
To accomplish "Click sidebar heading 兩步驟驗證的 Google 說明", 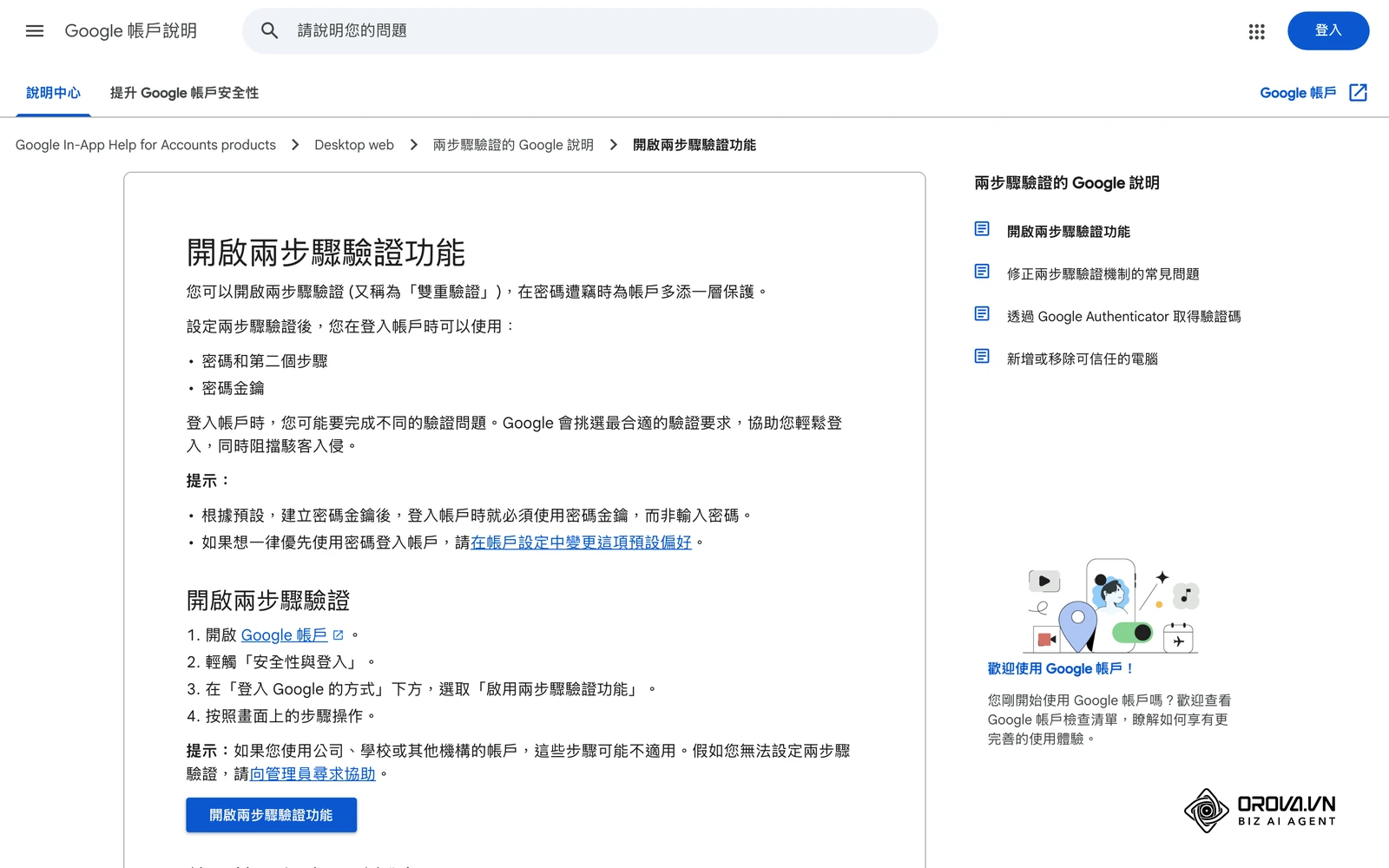I will point(1066,183).
